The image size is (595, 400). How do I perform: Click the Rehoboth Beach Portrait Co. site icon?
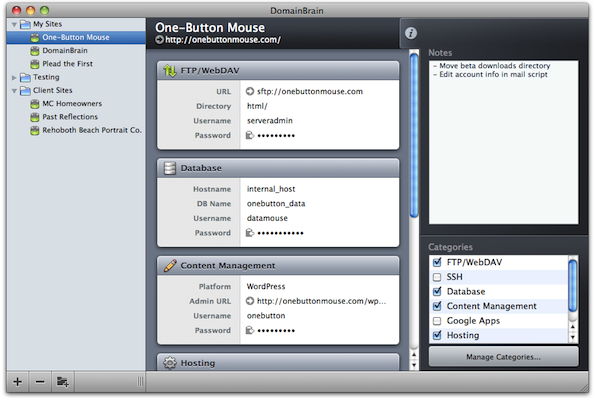tap(35, 131)
